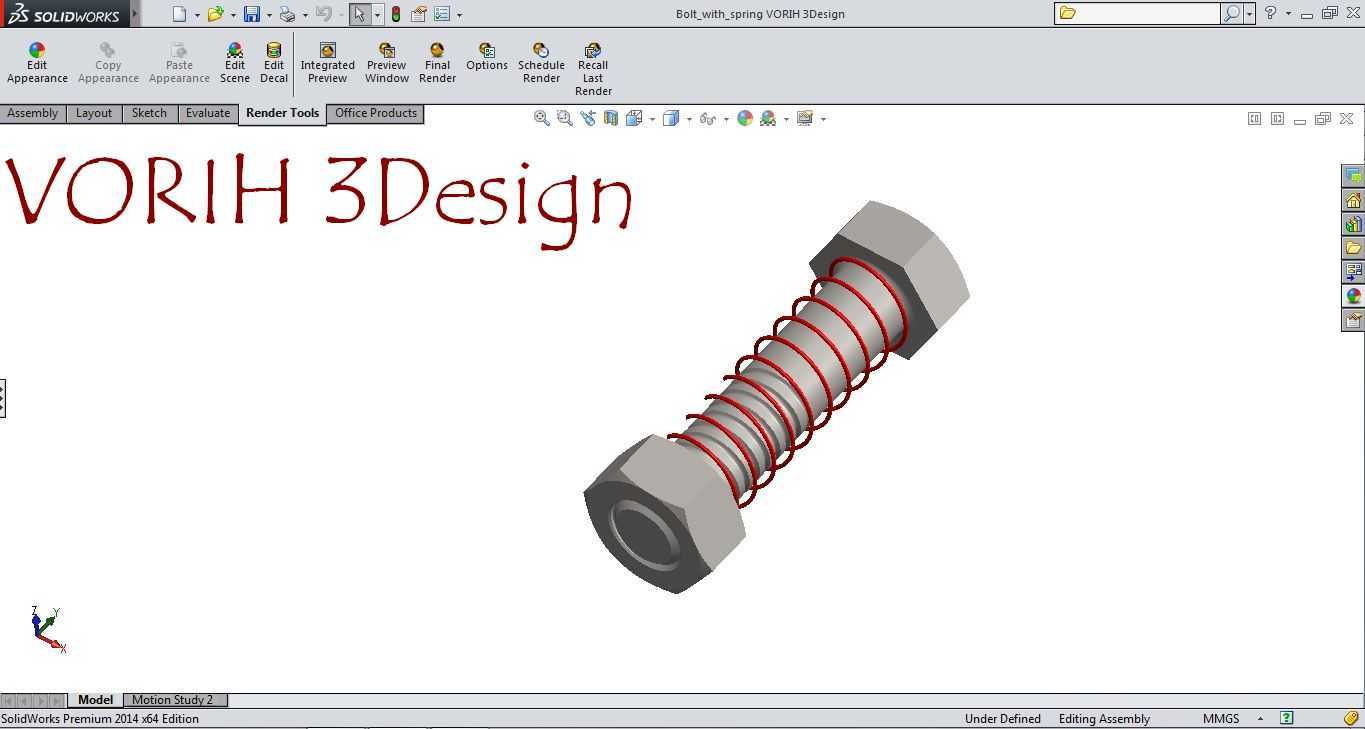Rebuild model with traffic light icon
The height and width of the screenshot is (729, 1365).
coord(396,14)
